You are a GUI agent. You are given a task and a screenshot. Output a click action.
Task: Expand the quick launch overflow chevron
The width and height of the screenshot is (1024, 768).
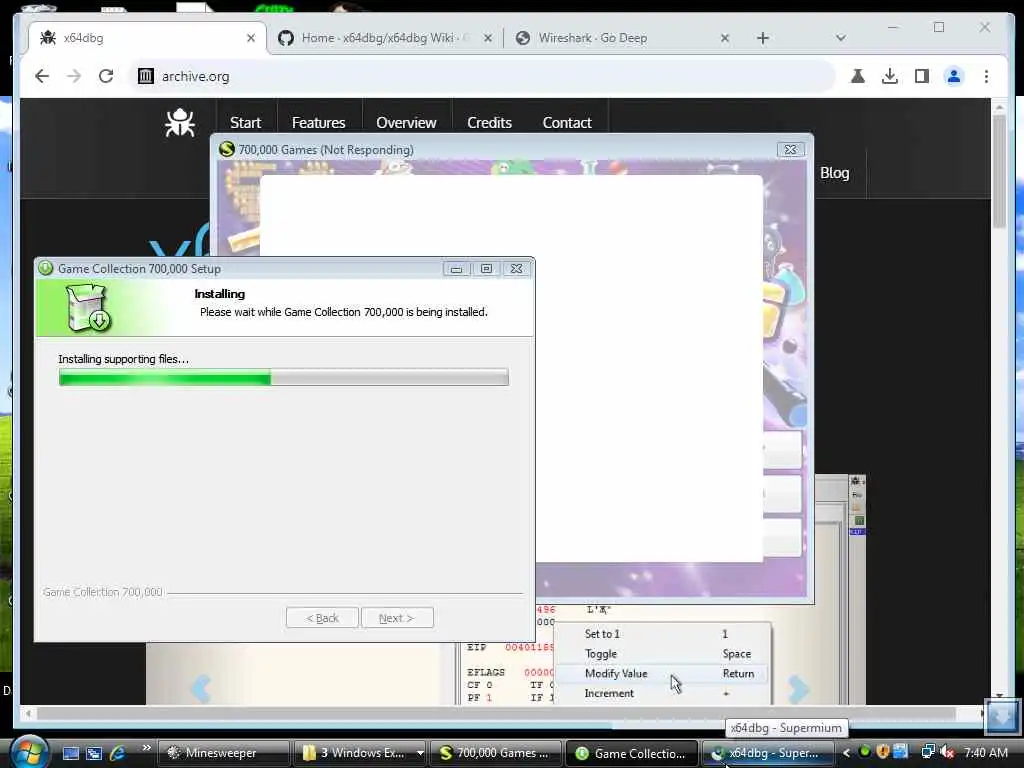click(146, 748)
